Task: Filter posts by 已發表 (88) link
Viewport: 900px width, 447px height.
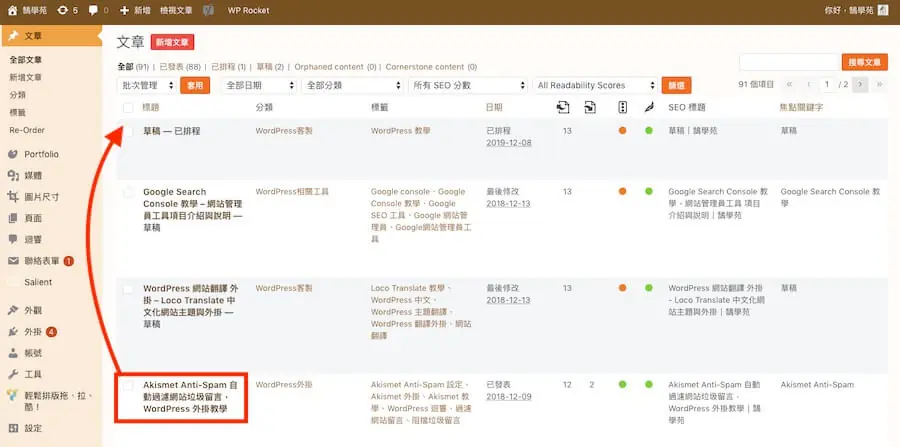Action: tap(180, 67)
